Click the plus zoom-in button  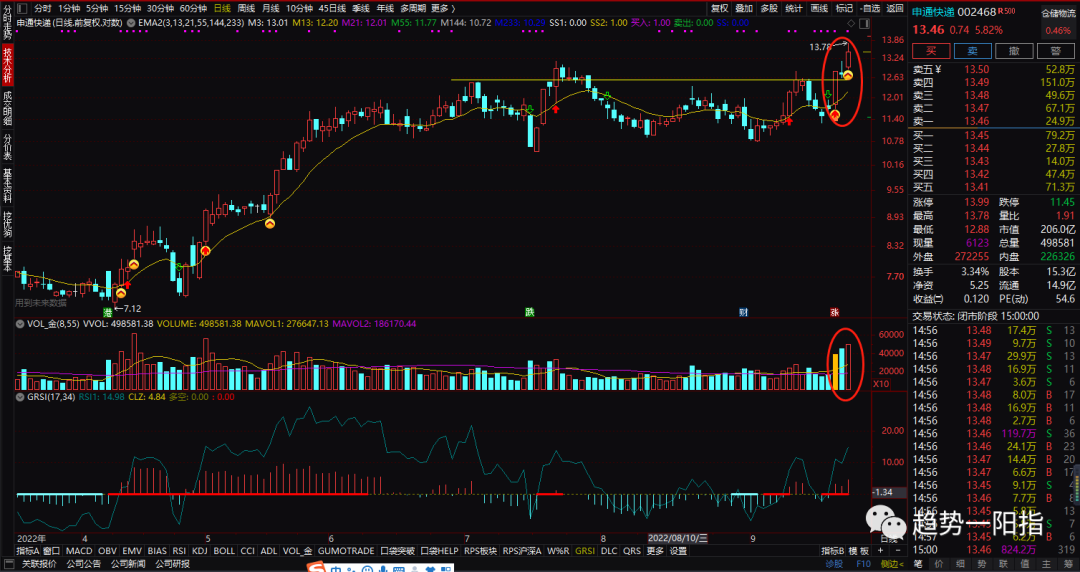[880, 551]
